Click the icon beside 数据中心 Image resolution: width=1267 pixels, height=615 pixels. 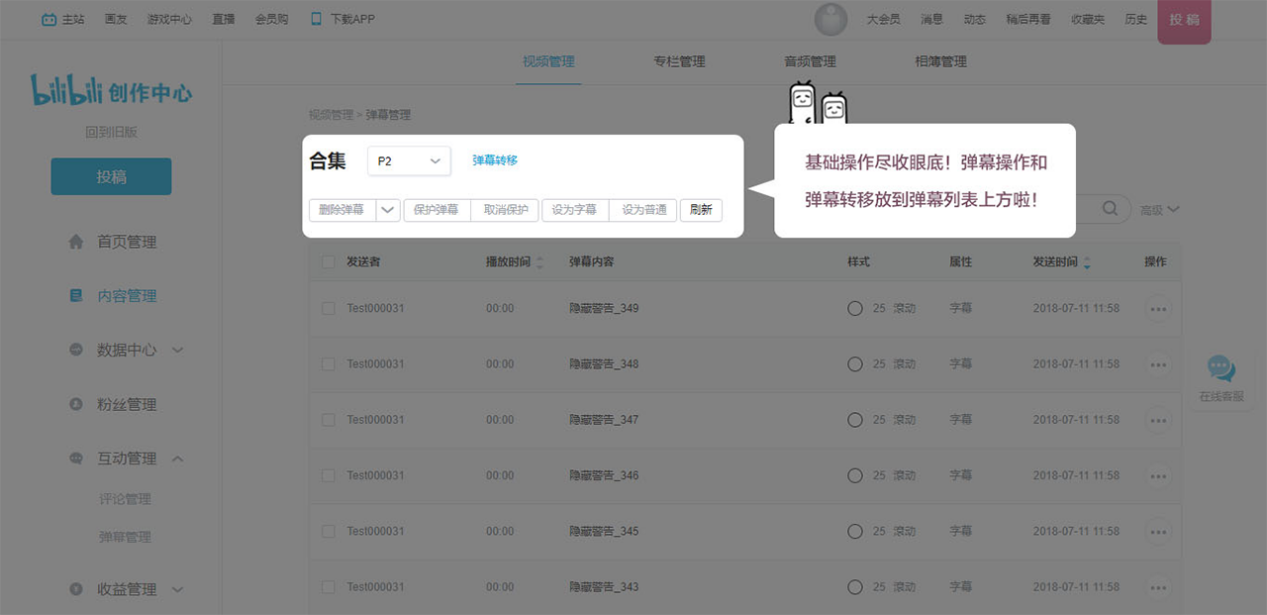coord(76,350)
